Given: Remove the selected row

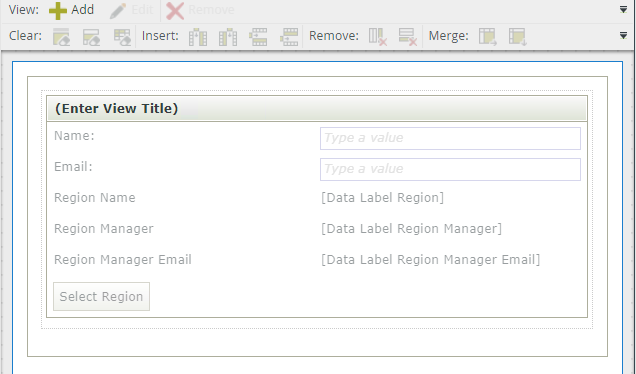Looking at the screenshot, I should (x=408, y=37).
